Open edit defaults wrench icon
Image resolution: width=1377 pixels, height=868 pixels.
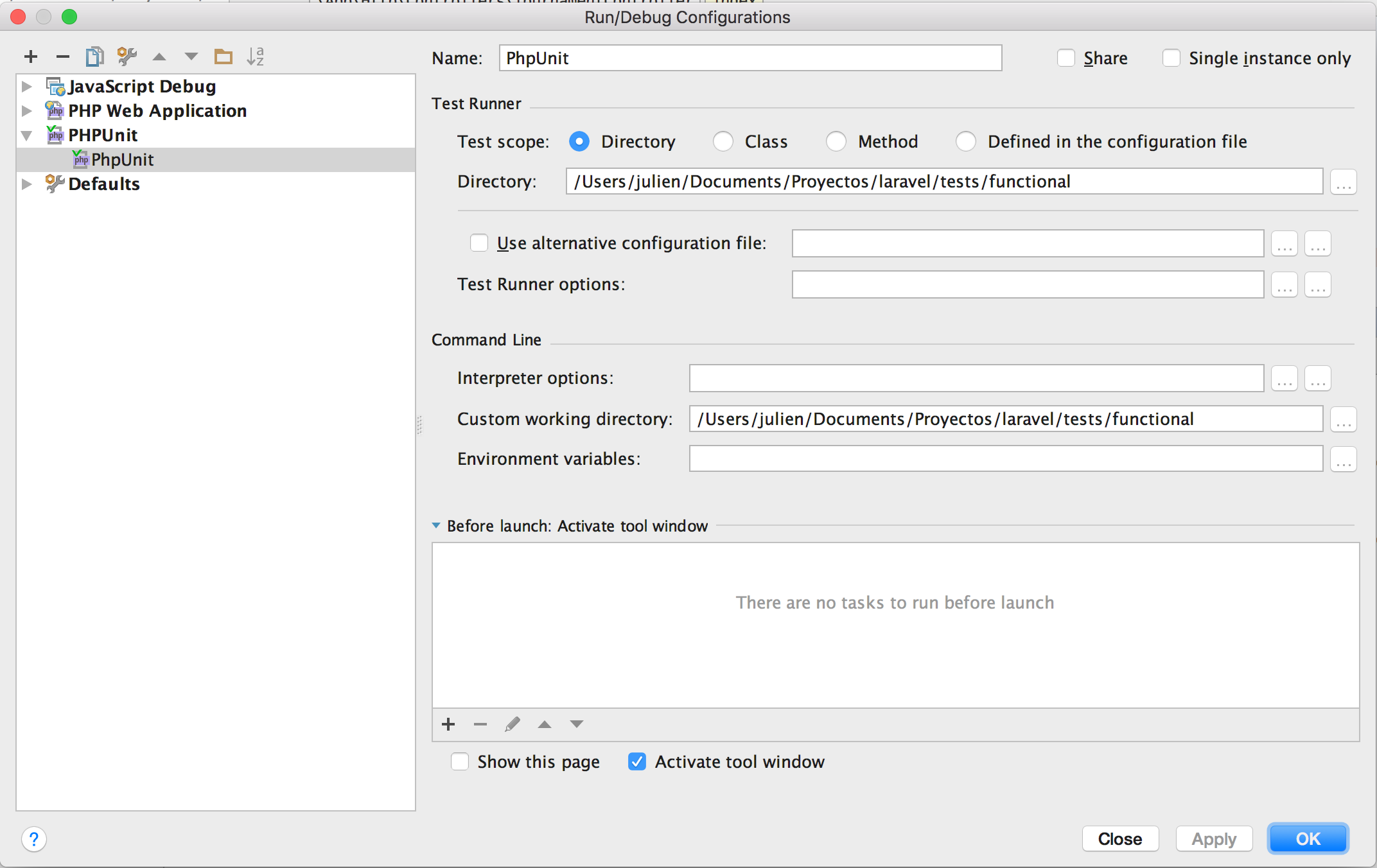point(127,57)
